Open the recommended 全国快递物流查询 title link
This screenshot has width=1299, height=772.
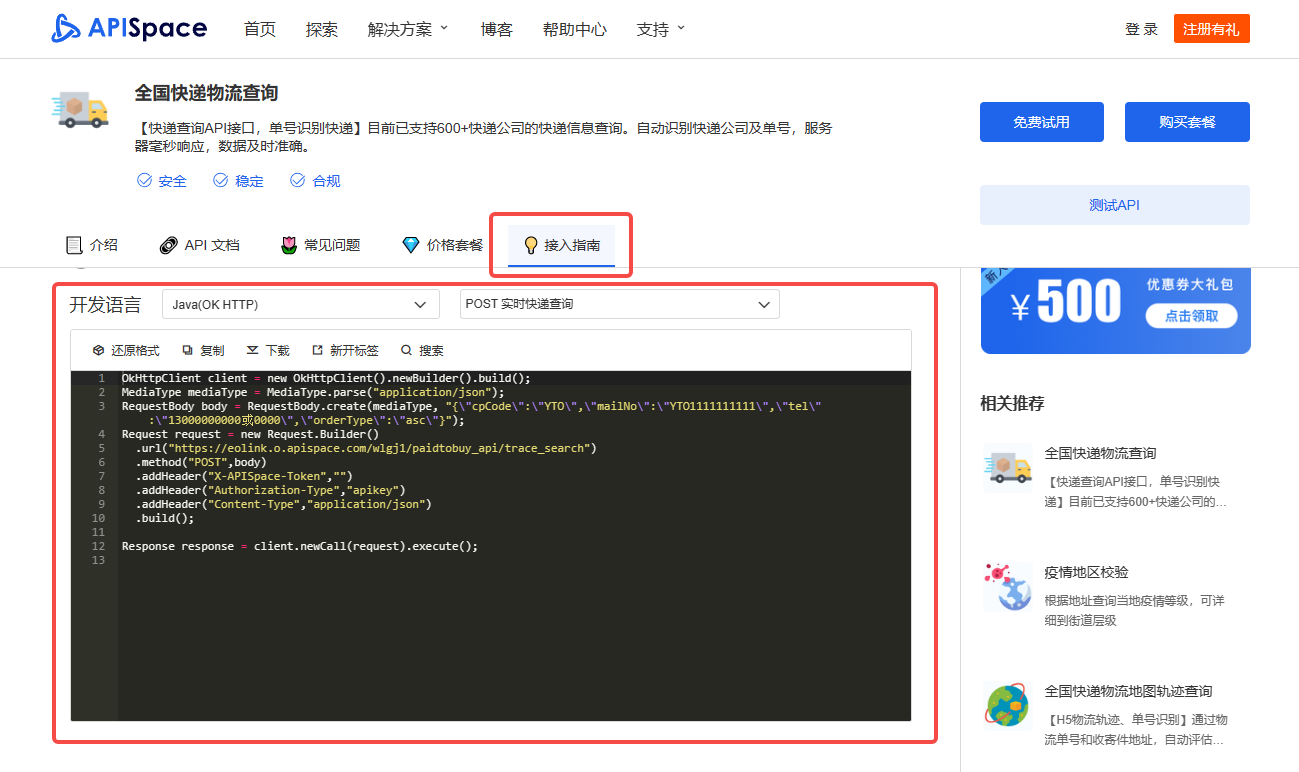coord(1100,453)
